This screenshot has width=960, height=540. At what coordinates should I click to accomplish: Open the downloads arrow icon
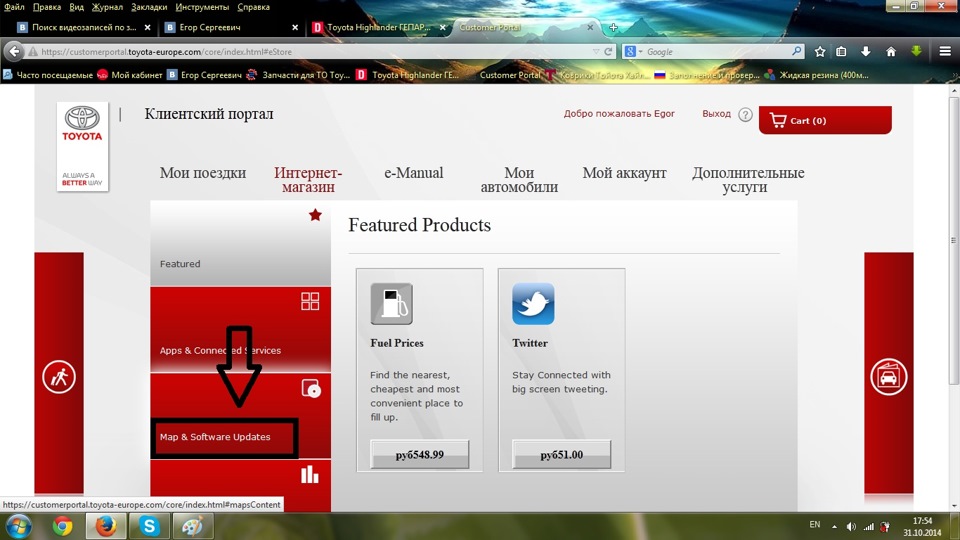coord(865,51)
